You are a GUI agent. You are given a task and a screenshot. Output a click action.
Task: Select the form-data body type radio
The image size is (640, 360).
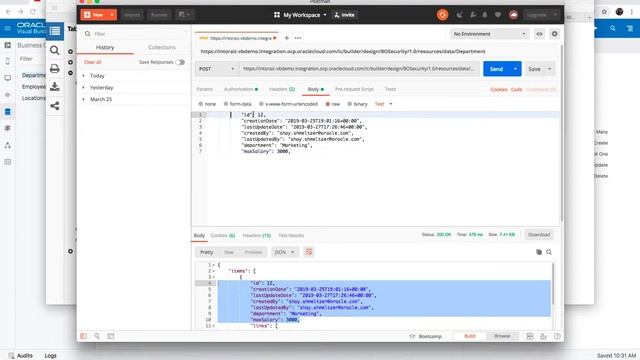point(226,104)
